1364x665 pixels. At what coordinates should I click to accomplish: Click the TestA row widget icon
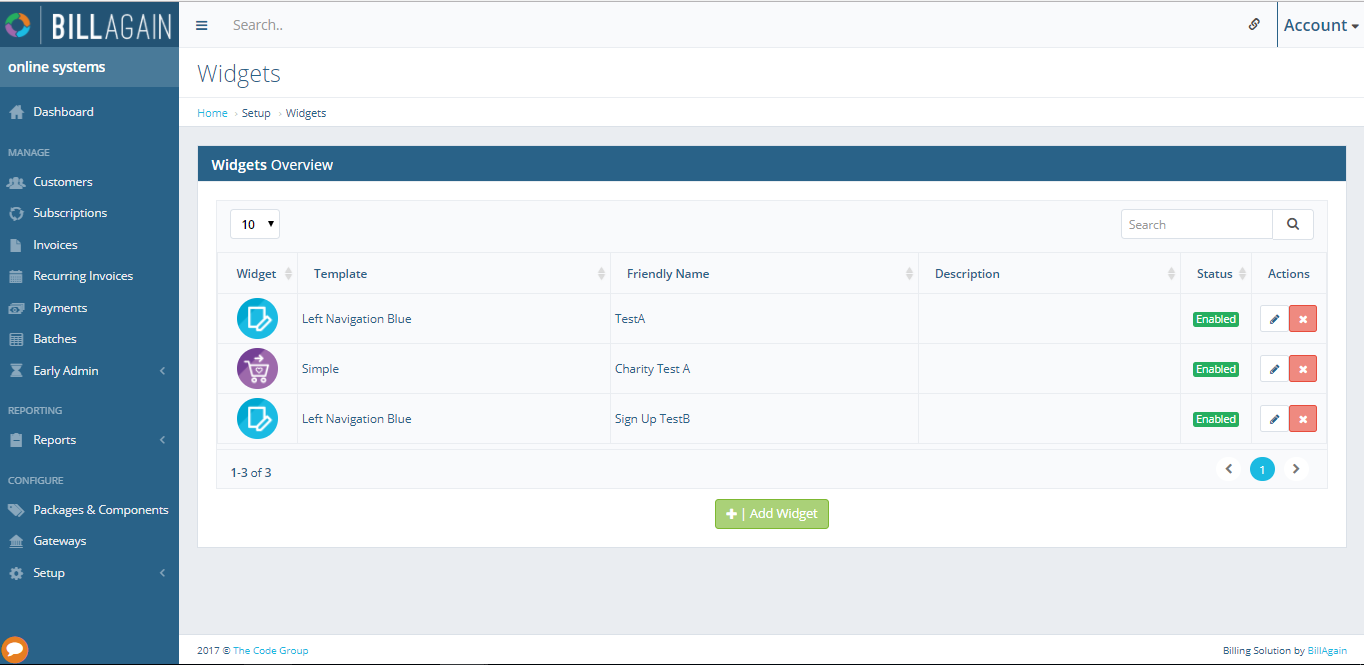point(257,319)
